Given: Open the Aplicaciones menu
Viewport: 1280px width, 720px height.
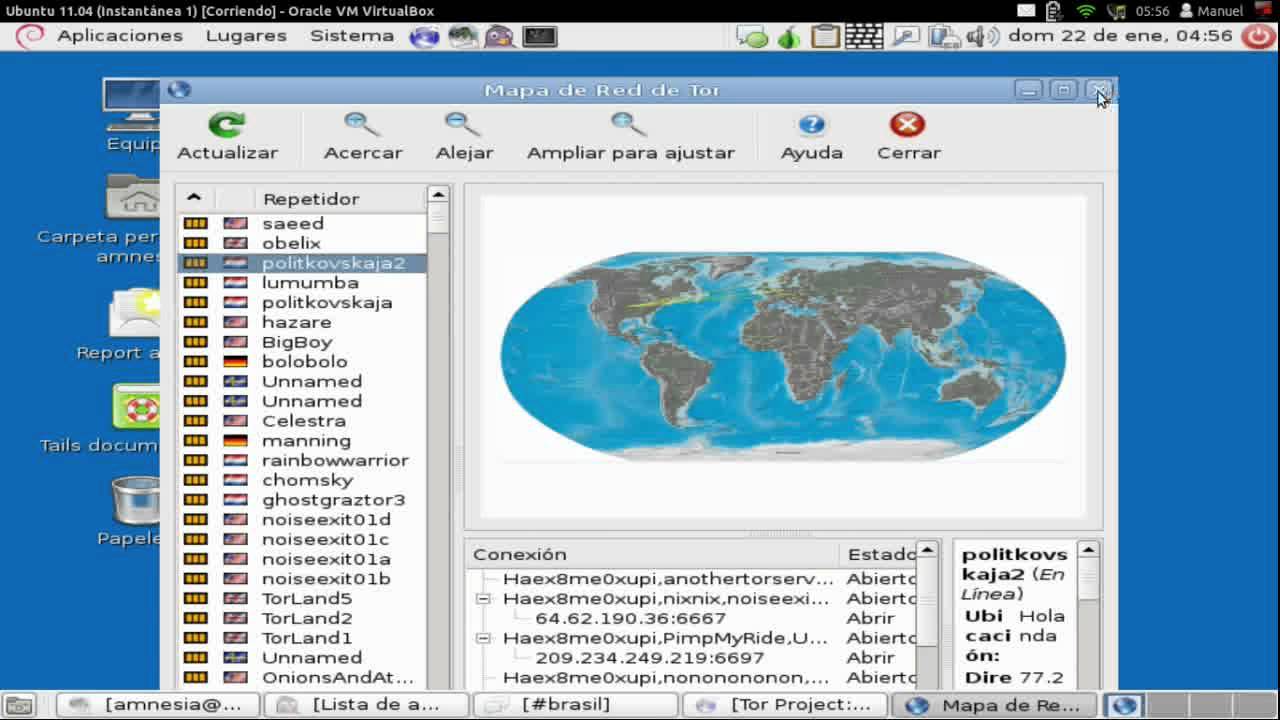Looking at the screenshot, I should coord(120,36).
